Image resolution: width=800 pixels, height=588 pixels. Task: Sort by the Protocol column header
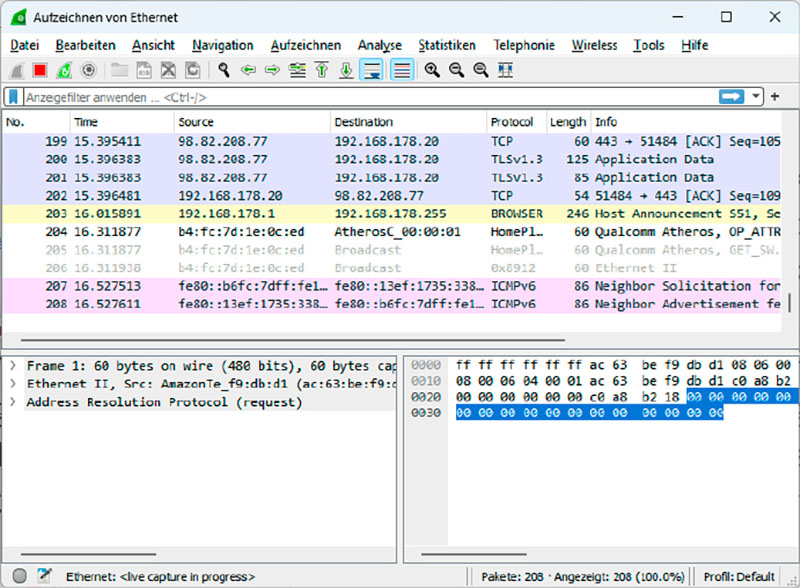click(516, 122)
